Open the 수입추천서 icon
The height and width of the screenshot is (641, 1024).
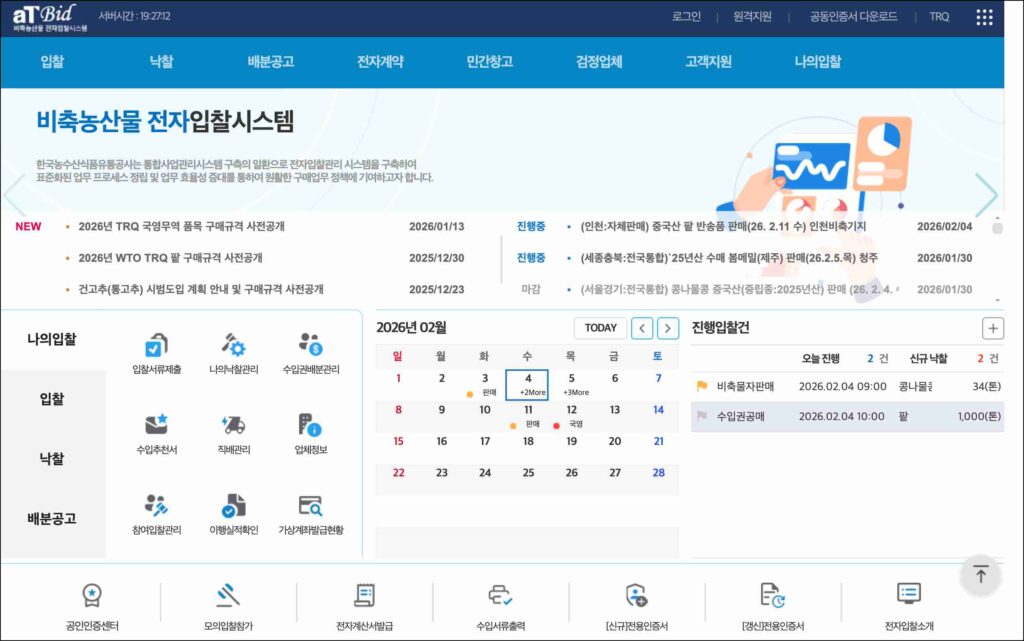tap(156, 427)
